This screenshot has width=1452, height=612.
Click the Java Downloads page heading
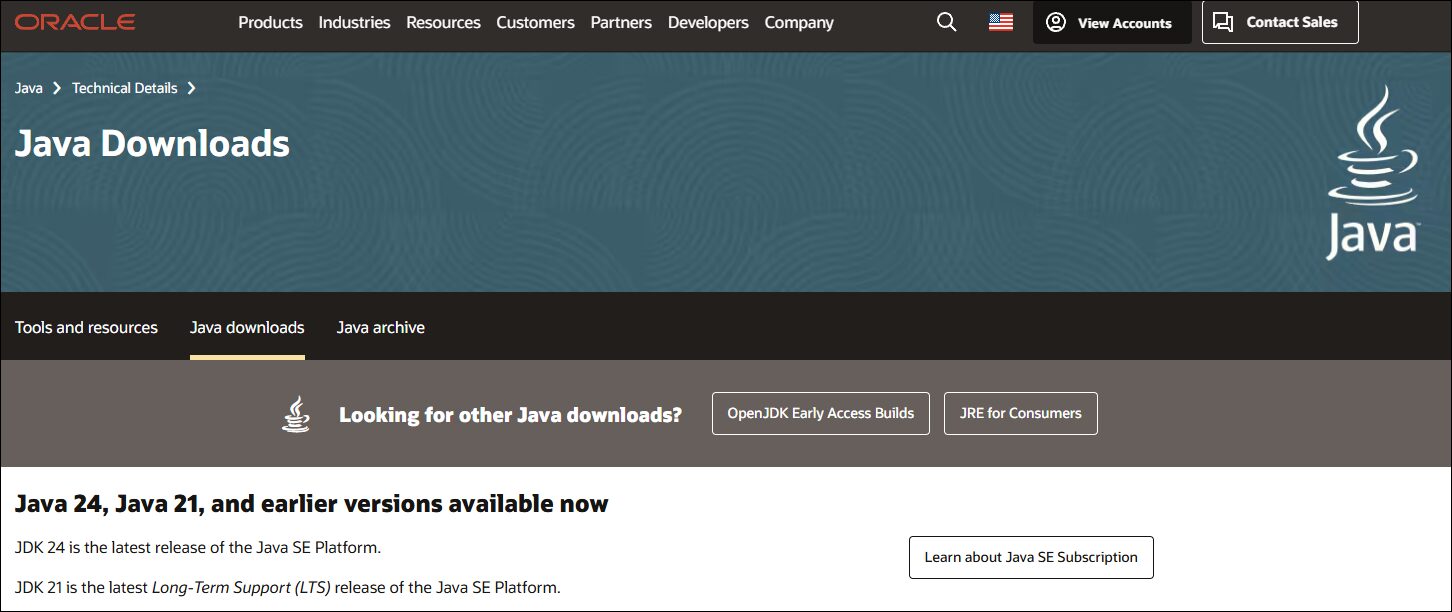click(x=152, y=144)
